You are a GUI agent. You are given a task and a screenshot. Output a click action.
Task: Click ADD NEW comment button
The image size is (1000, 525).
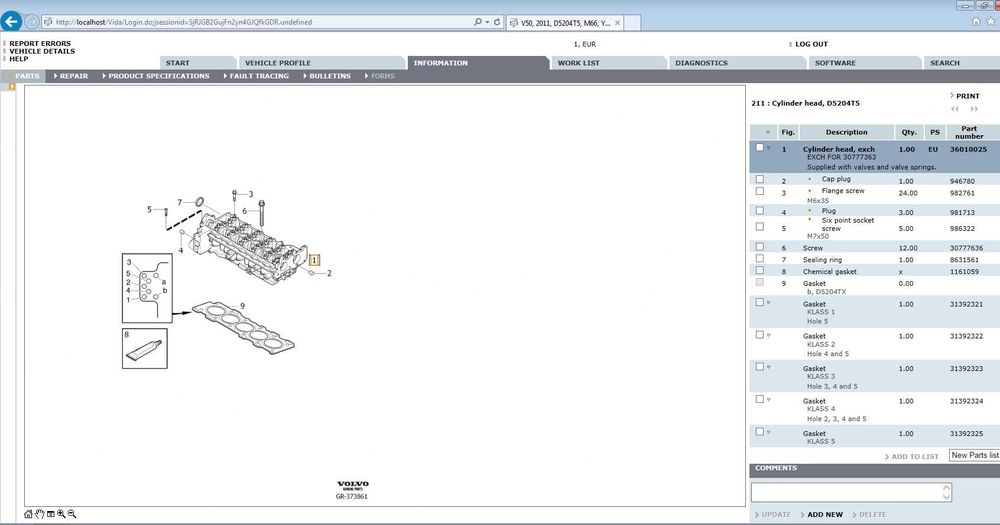click(x=825, y=514)
